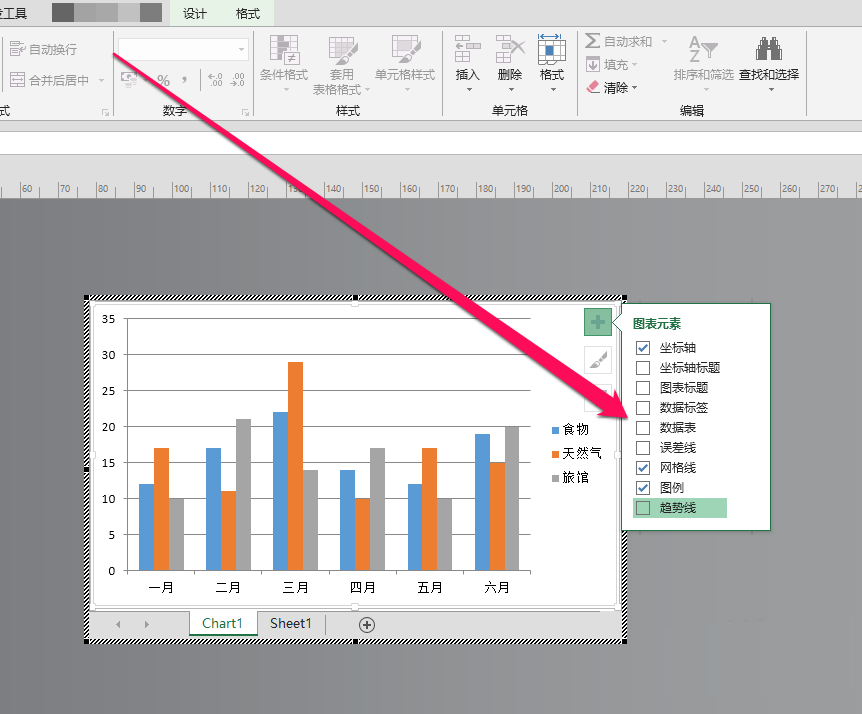
Task: Check the 坐标轴标题 checkbox
Action: click(x=643, y=368)
